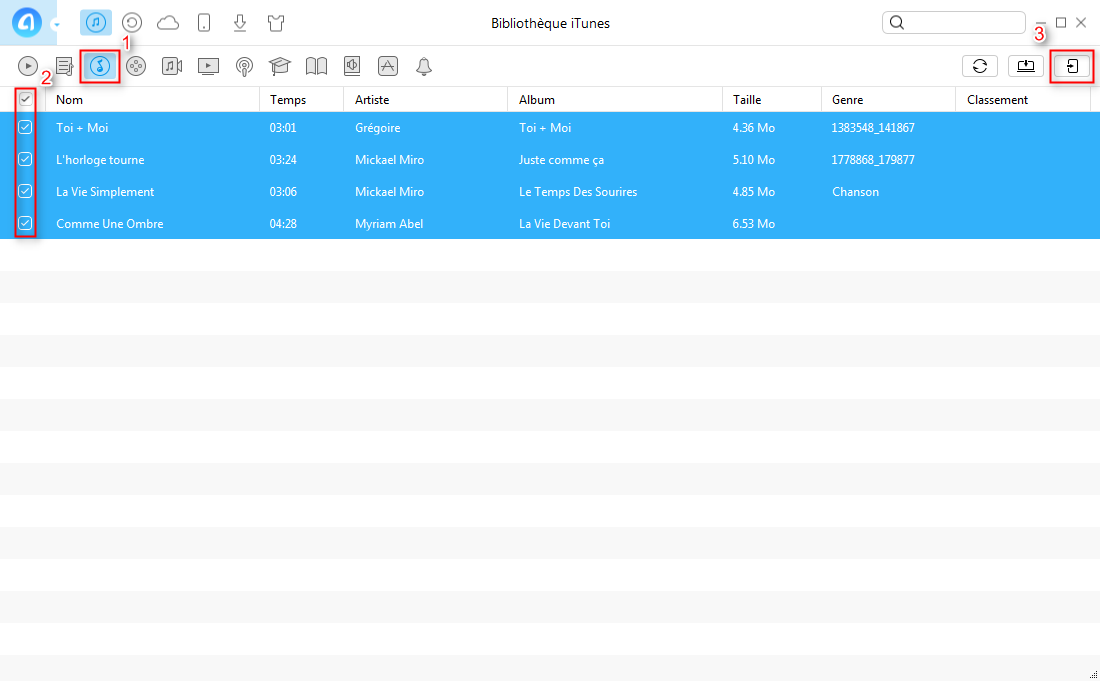Click the magnifying glass search icon
The height and width of the screenshot is (681, 1100).
point(897,22)
